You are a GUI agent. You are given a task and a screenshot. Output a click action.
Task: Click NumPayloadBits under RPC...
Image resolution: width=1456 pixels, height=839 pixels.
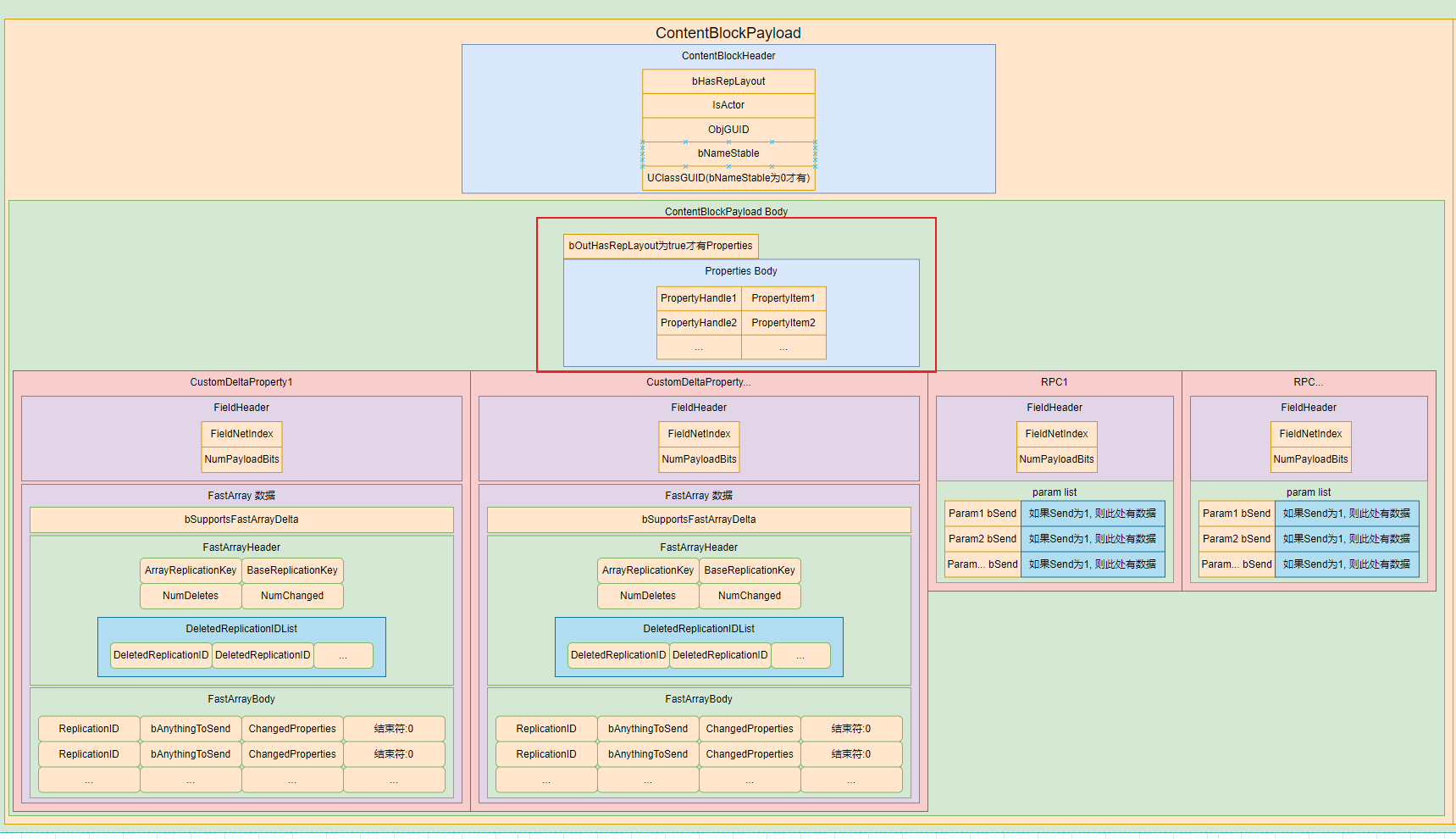tap(1310, 459)
